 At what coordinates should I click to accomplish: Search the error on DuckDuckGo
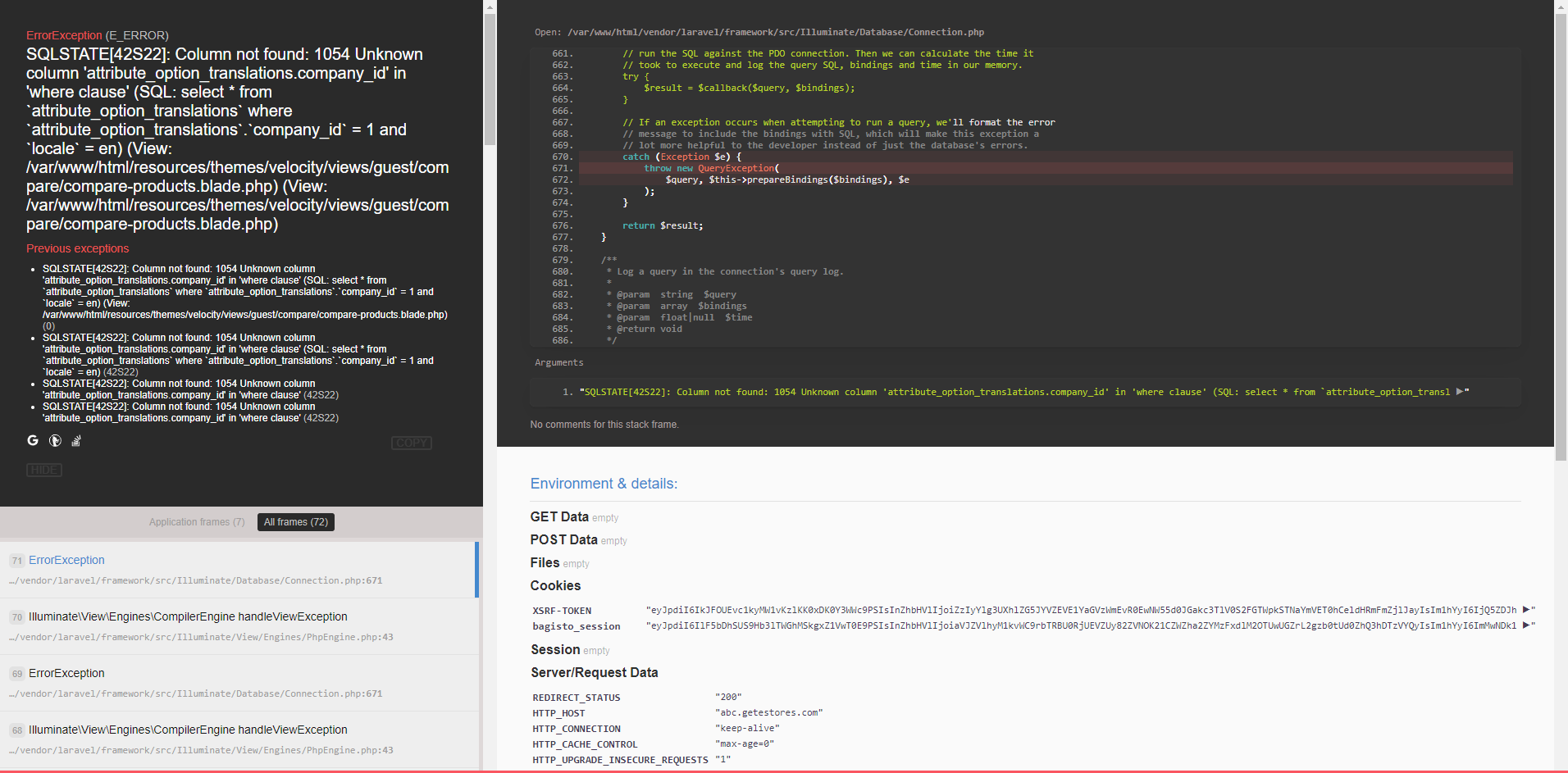click(55, 440)
